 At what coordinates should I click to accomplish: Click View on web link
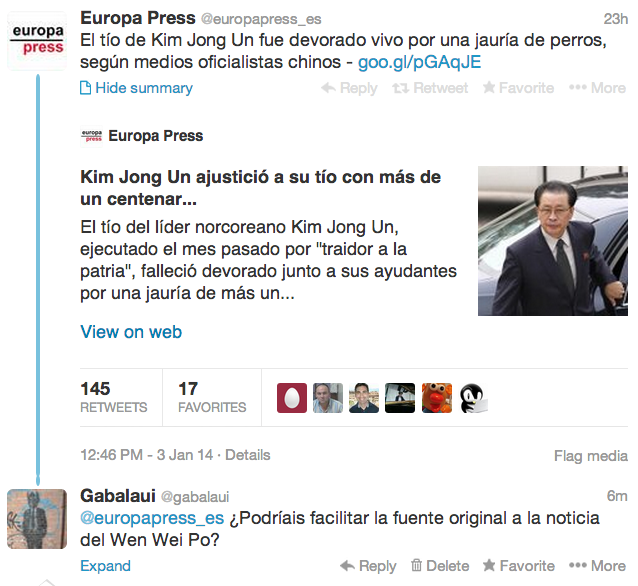[x=131, y=332]
